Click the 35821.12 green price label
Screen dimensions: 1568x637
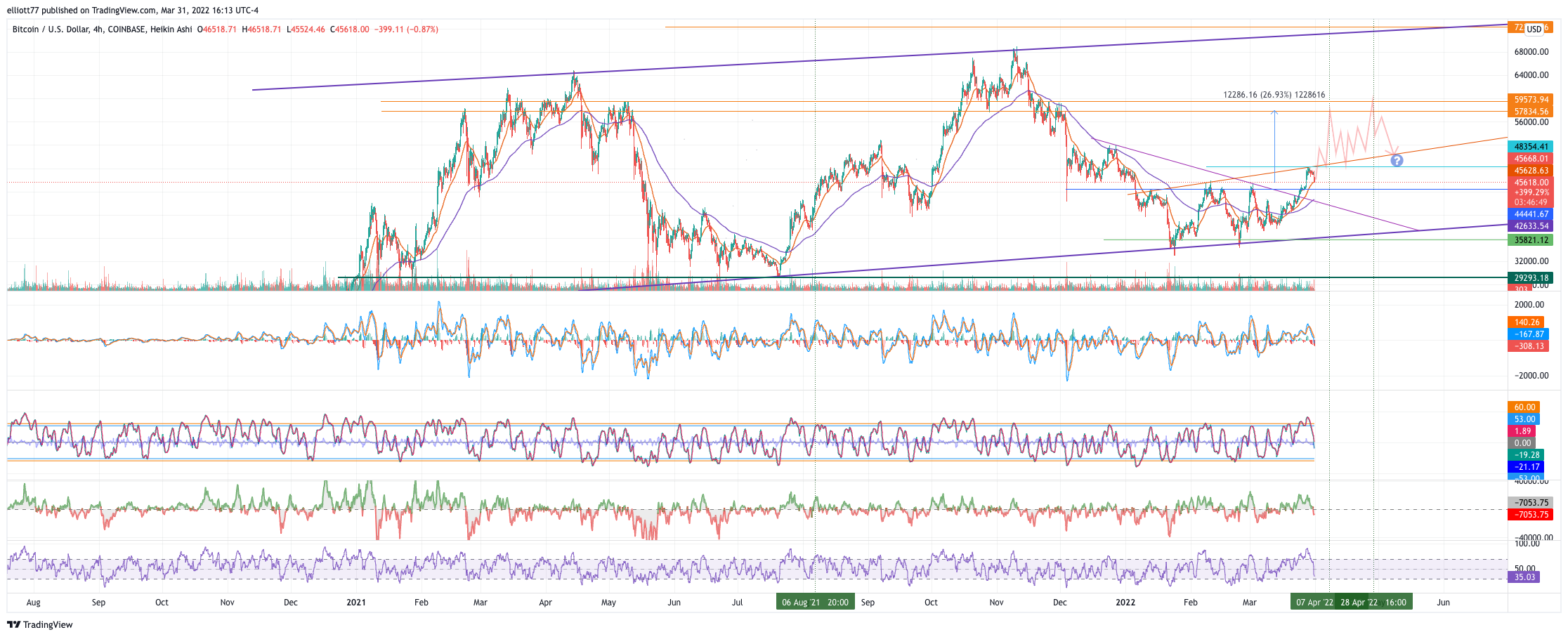click(x=1531, y=240)
